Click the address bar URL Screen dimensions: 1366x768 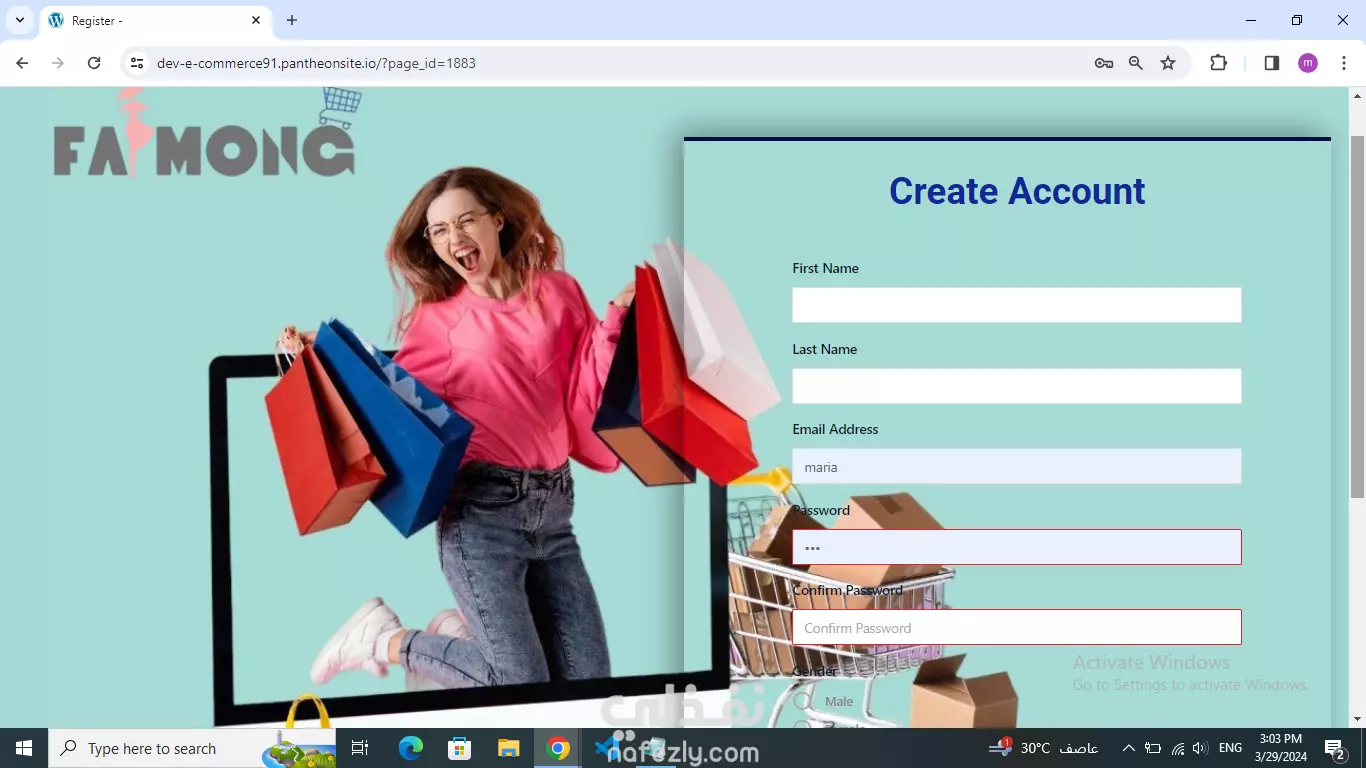pos(316,63)
